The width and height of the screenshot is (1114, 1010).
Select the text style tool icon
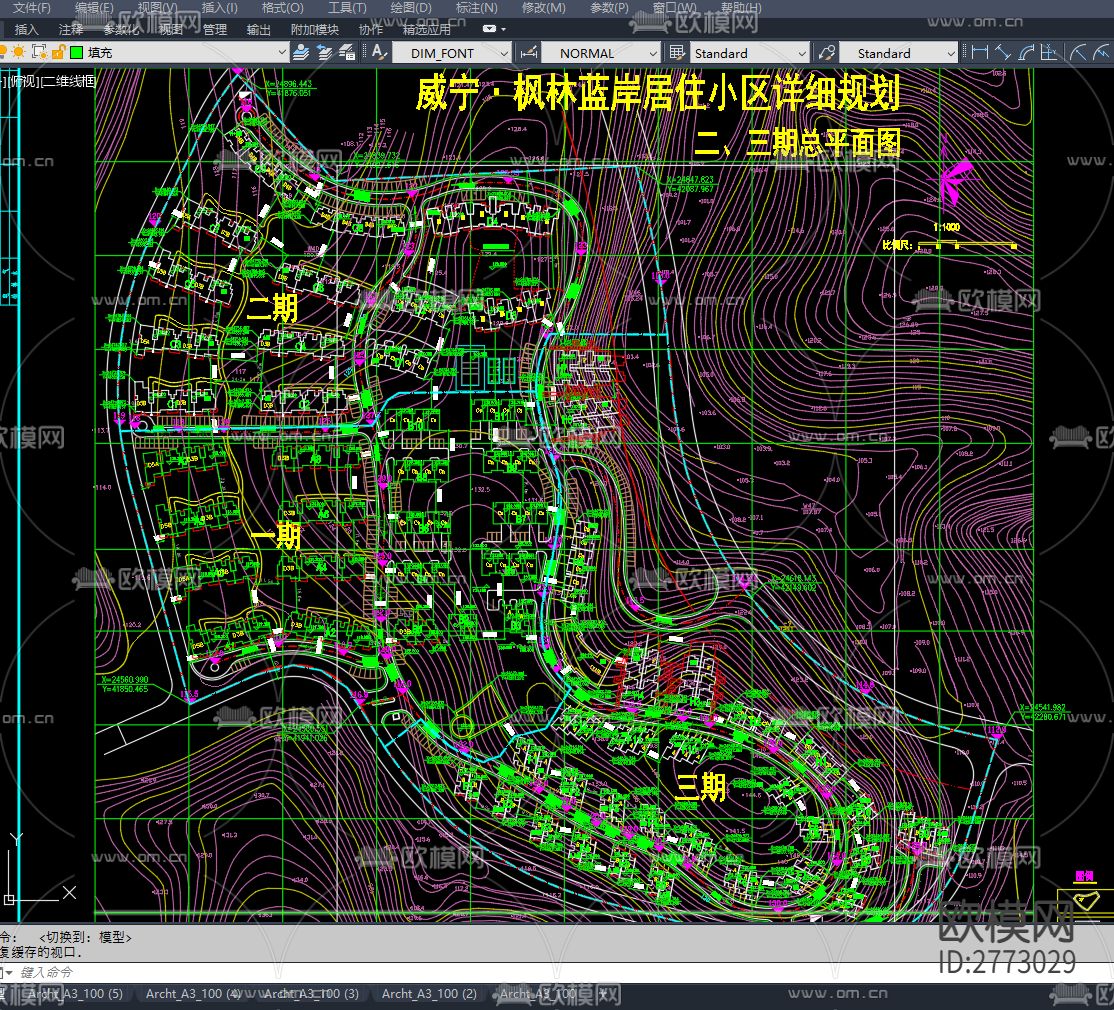377,52
